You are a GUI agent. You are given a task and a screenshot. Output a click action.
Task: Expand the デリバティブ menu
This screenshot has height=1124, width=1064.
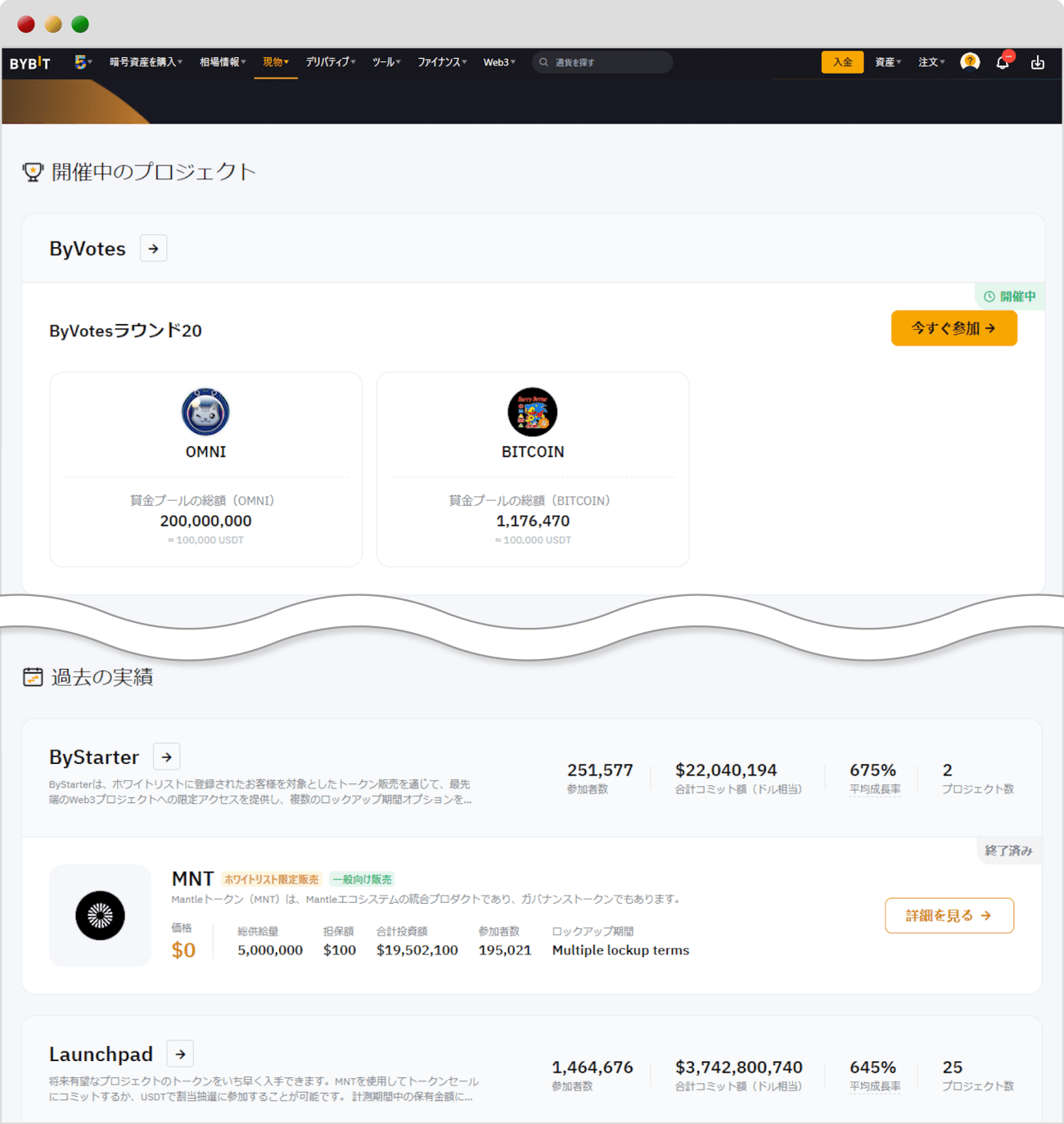331,62
